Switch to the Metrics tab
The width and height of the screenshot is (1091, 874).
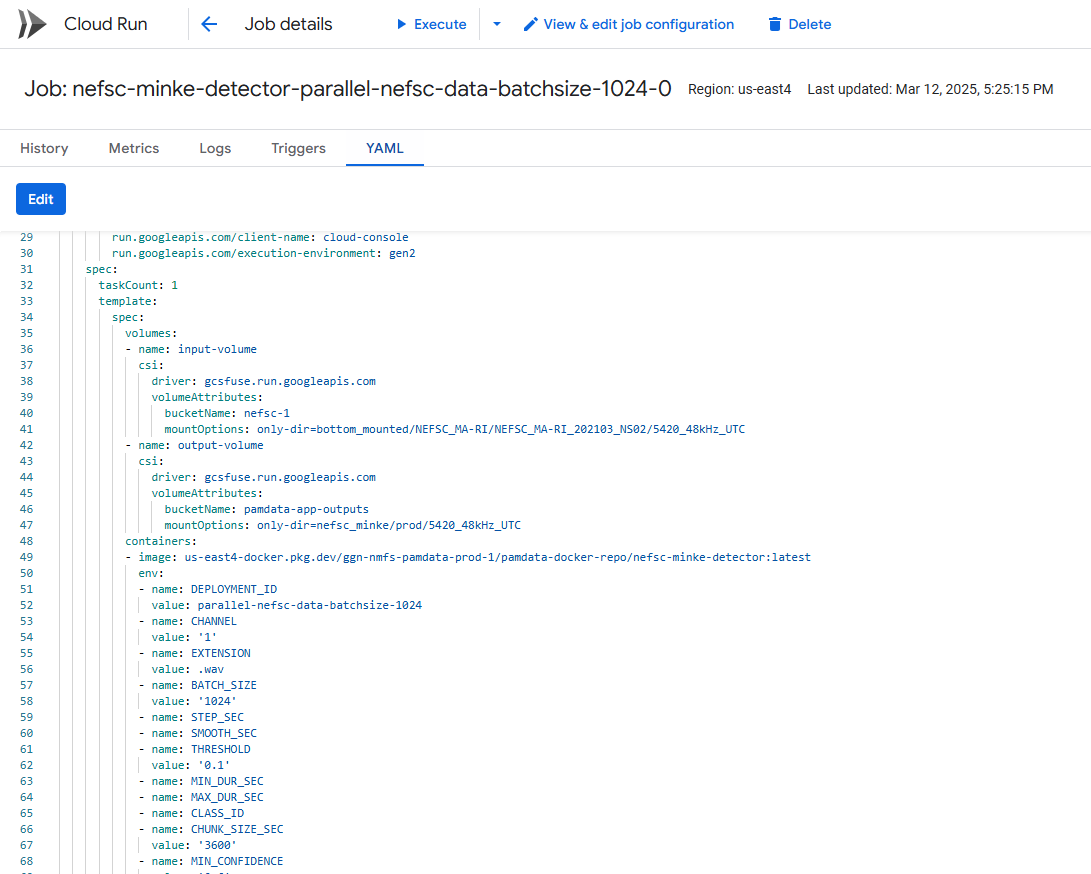coord(134,148)
